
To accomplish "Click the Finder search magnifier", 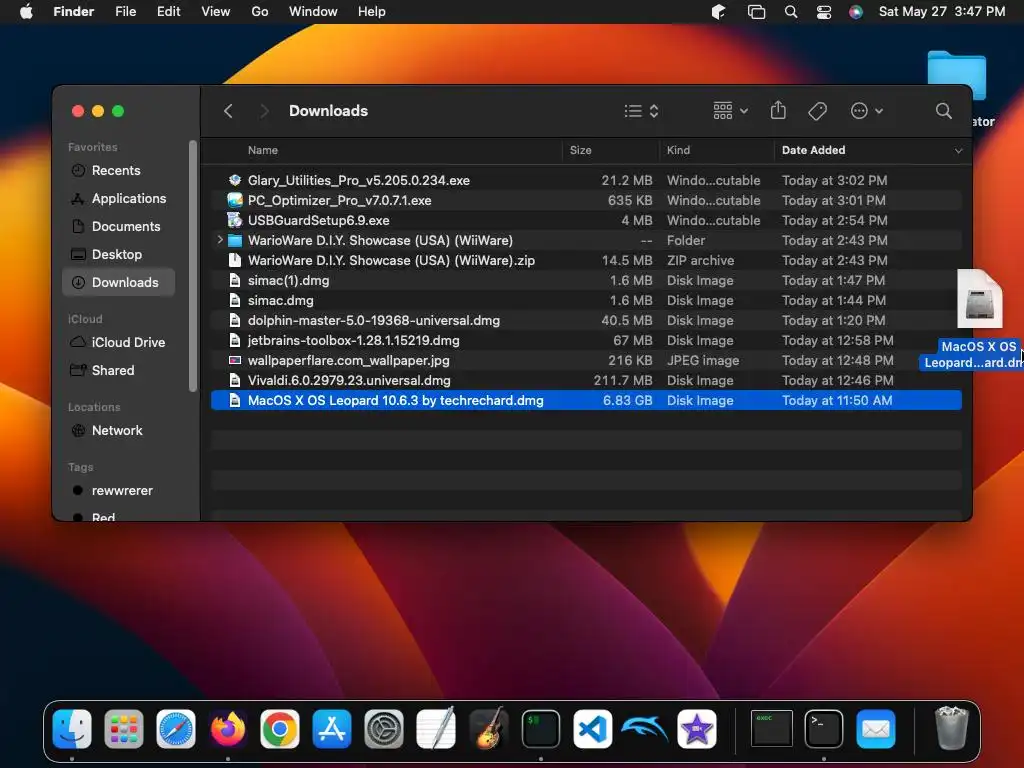I will [x=943, y=111].
